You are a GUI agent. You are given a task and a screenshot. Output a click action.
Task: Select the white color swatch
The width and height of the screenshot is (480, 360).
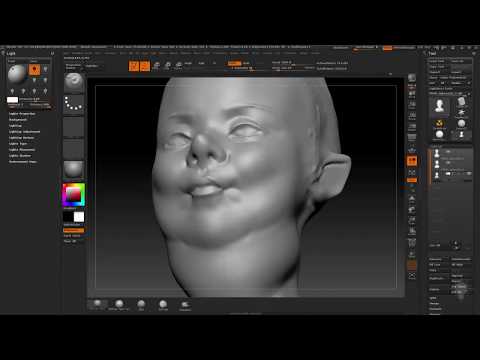[79, 217]
